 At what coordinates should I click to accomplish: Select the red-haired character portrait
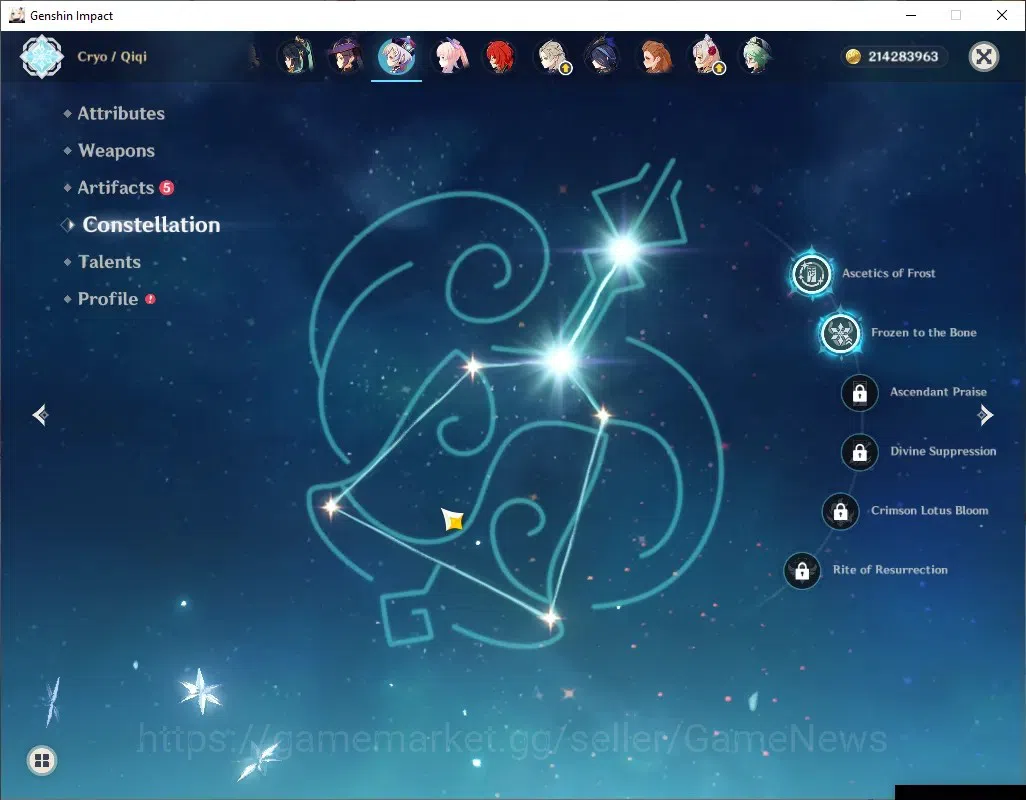point(501,56)
